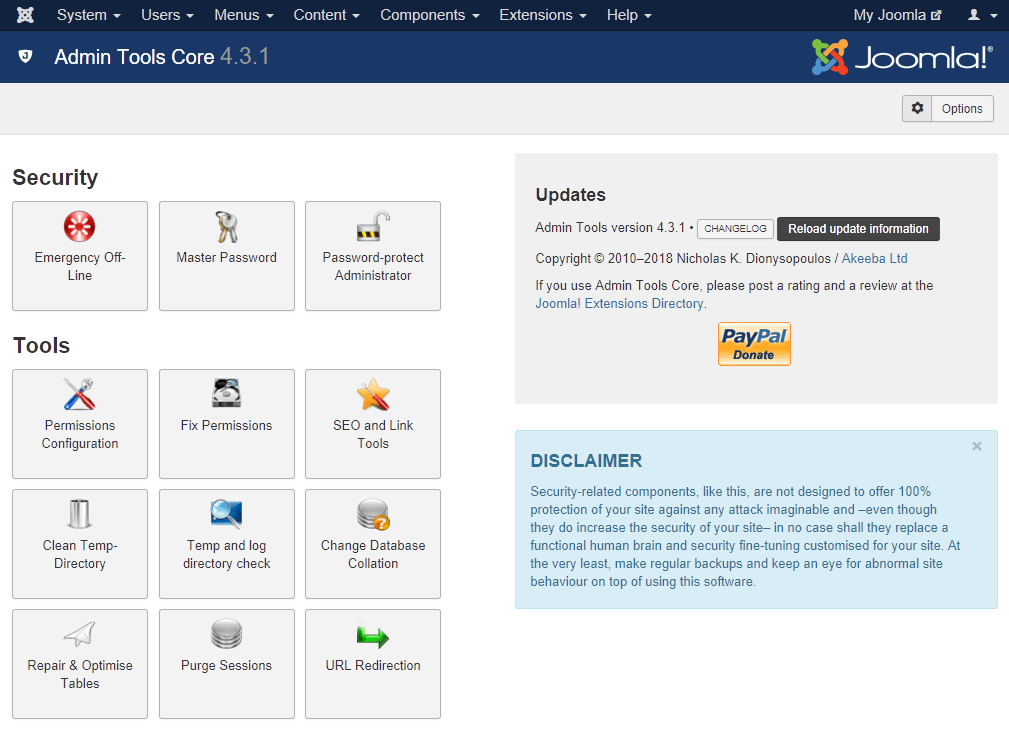This screenshot has height=741, width=1009.
Task: Open the user account dropdown
Action: coord(983,15)
